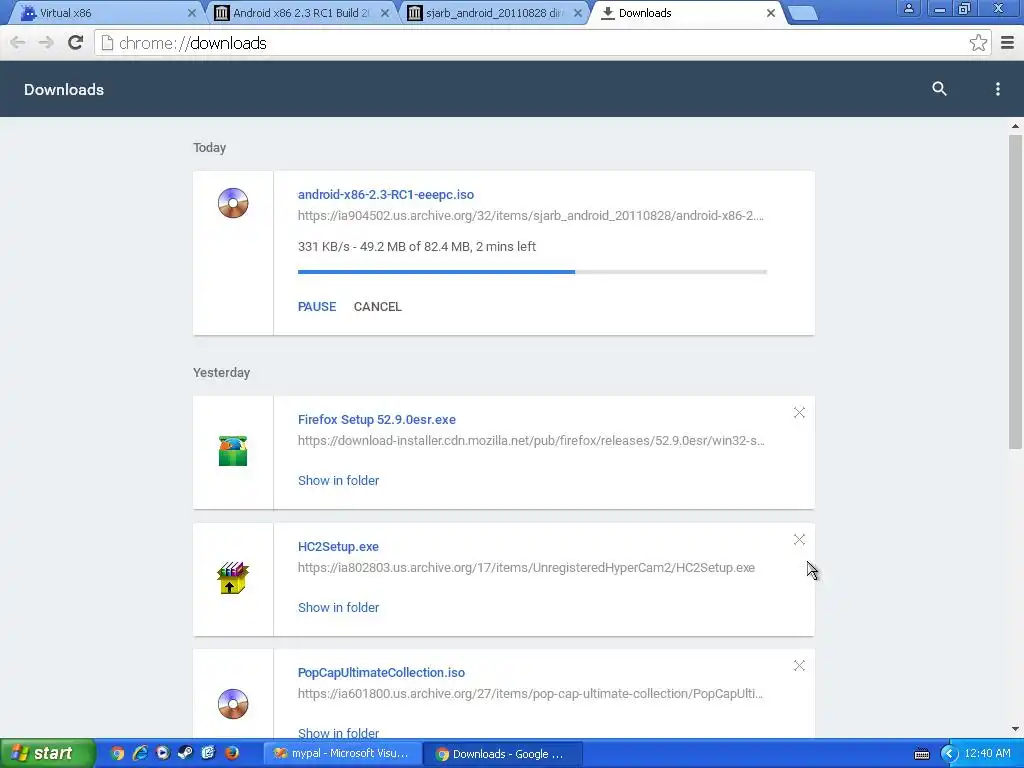Show HC2Setup.exe in folder
1024x768 pixels.
point(338,607)
